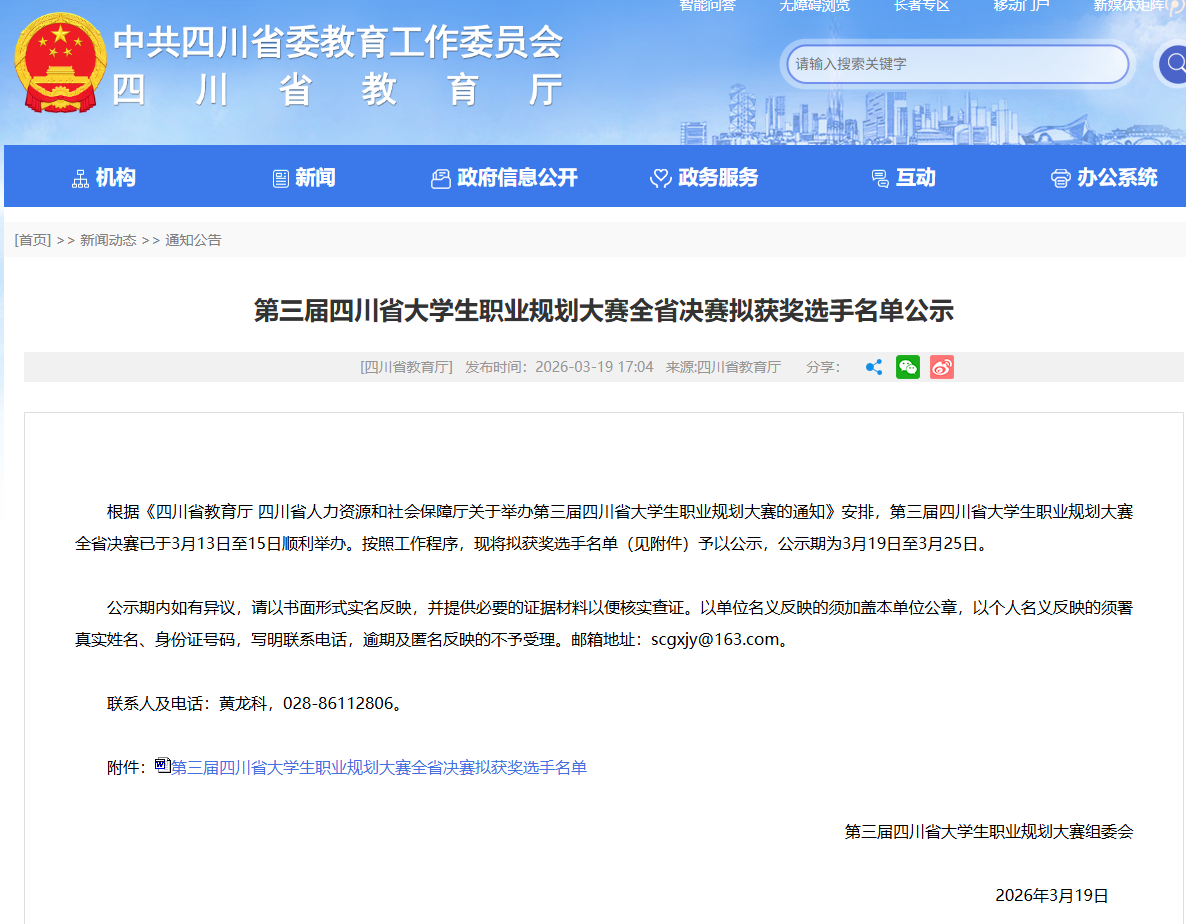Open the 政府信息公开 menu
The image size is (1186, 924).
(x=504, y=178)
